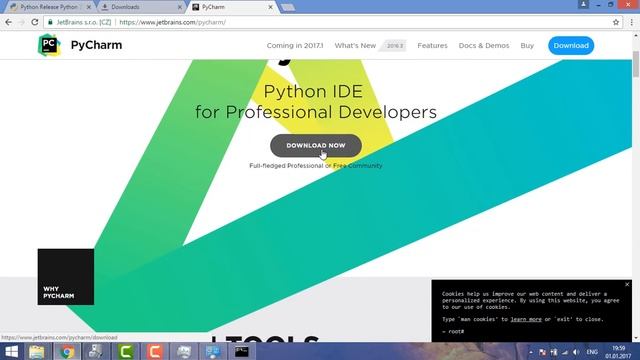The width and height of the screenshot is (640, 360).
Task: Click 'for Professional Developers' heading text
Action: click(x=316, y=112)
